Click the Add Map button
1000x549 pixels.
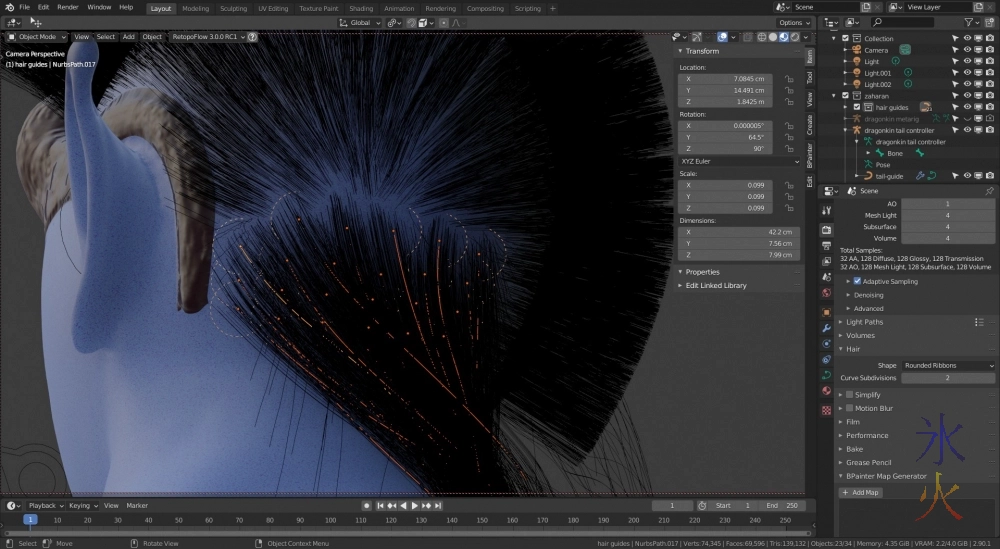coord(861,493)
